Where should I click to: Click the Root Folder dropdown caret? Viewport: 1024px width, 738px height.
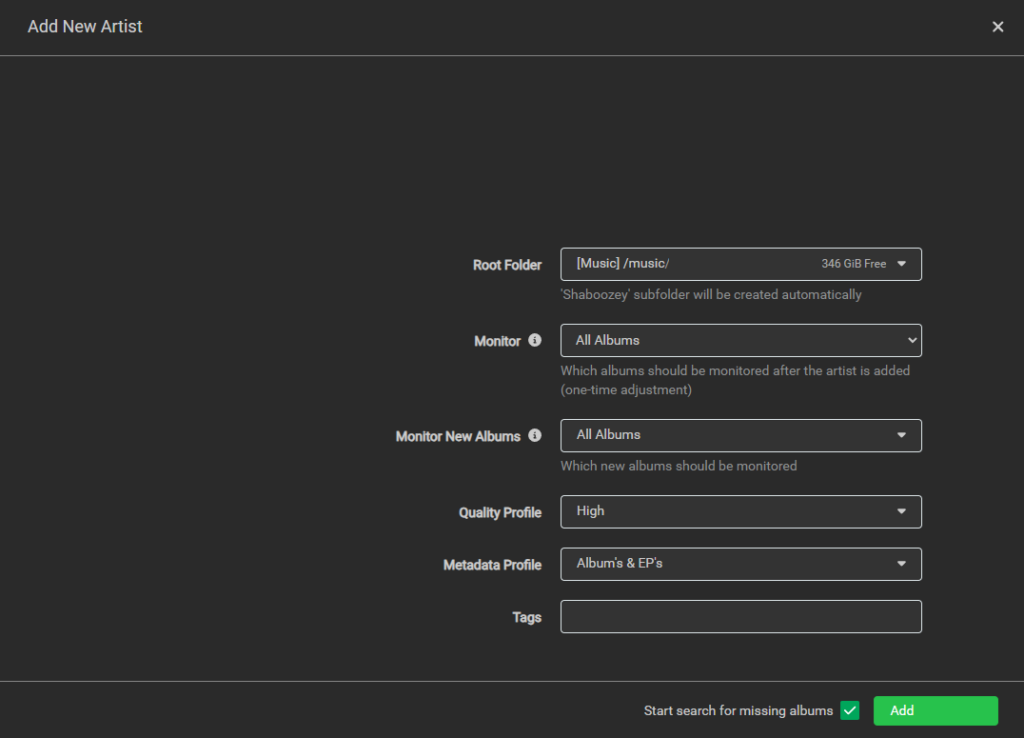coord(903,264)
